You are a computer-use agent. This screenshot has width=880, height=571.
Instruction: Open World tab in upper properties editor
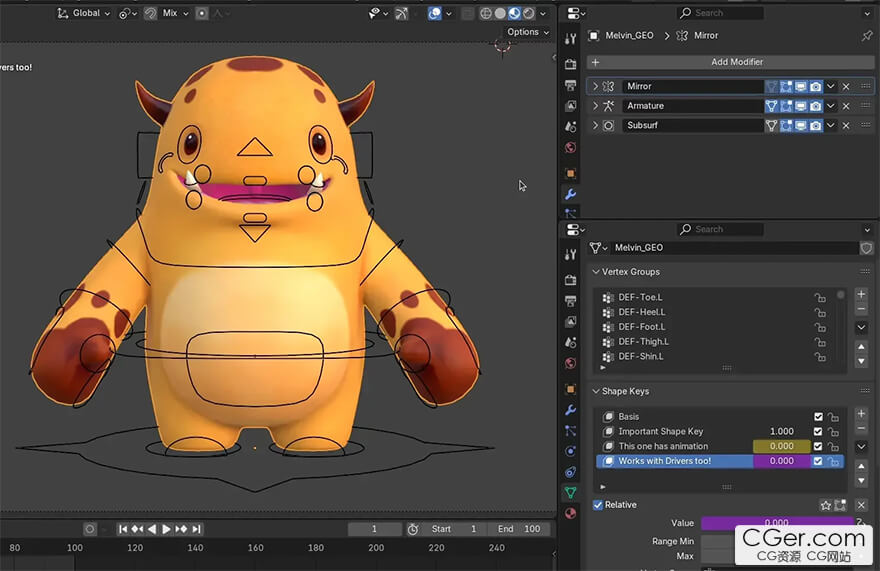[570, 148]
